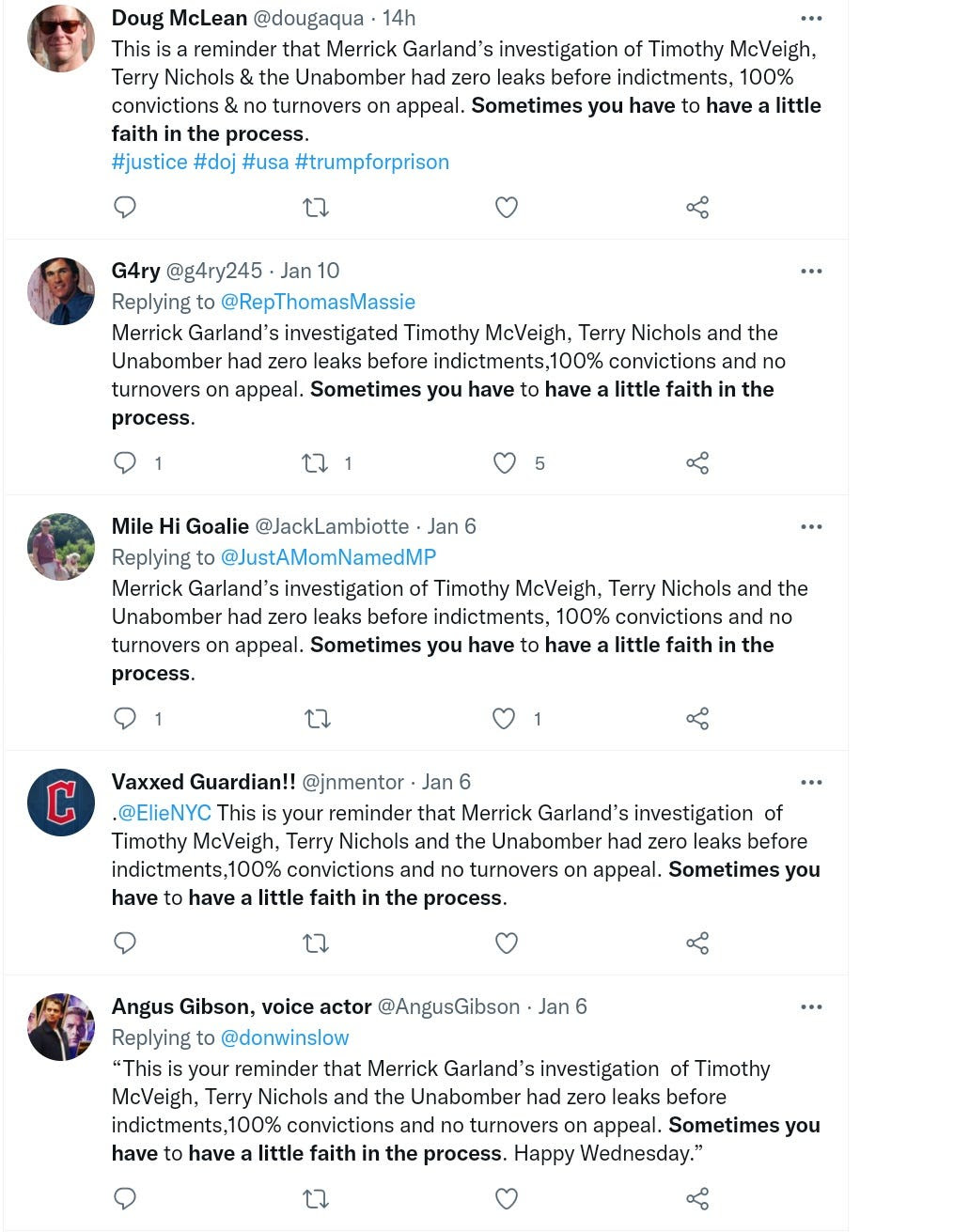Share Doug McLean's tweet
Viewport: 954px width, 1232px height.
point(697,207)
